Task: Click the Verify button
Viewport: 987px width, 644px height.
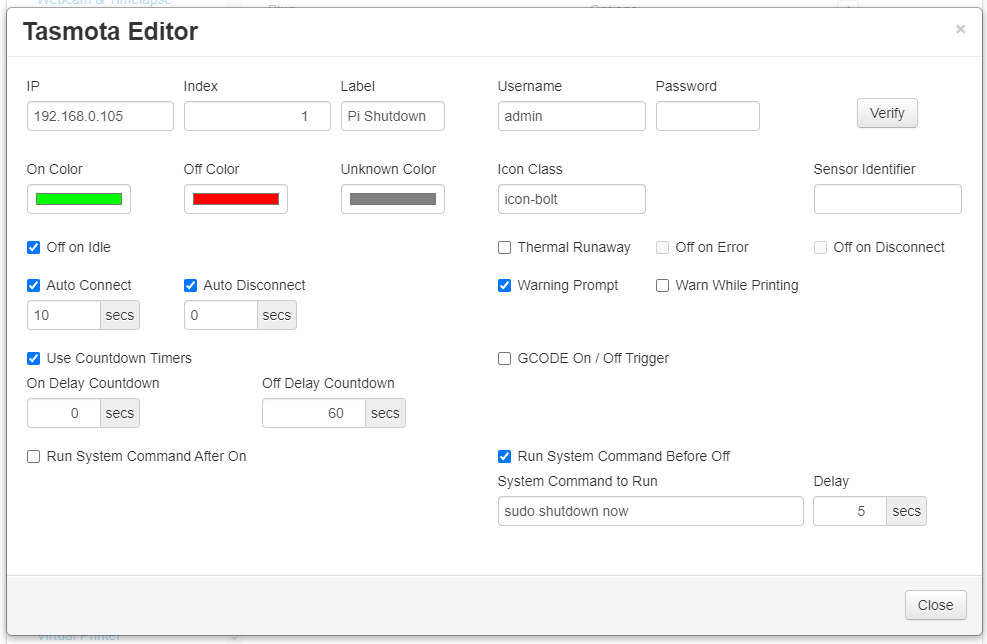Action: click(x=887, y=113)
